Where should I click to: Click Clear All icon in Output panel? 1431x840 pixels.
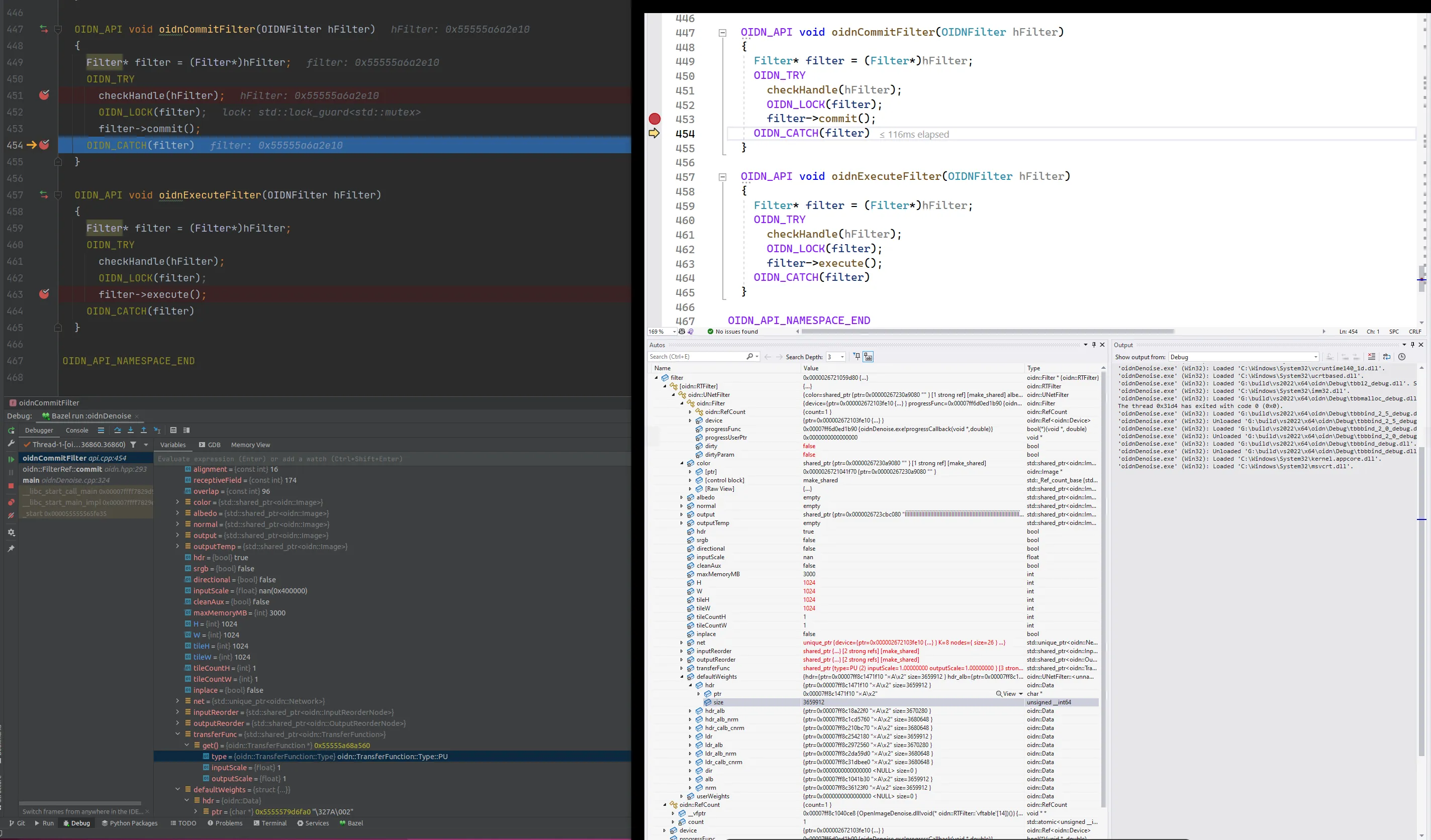(1371, 357)
